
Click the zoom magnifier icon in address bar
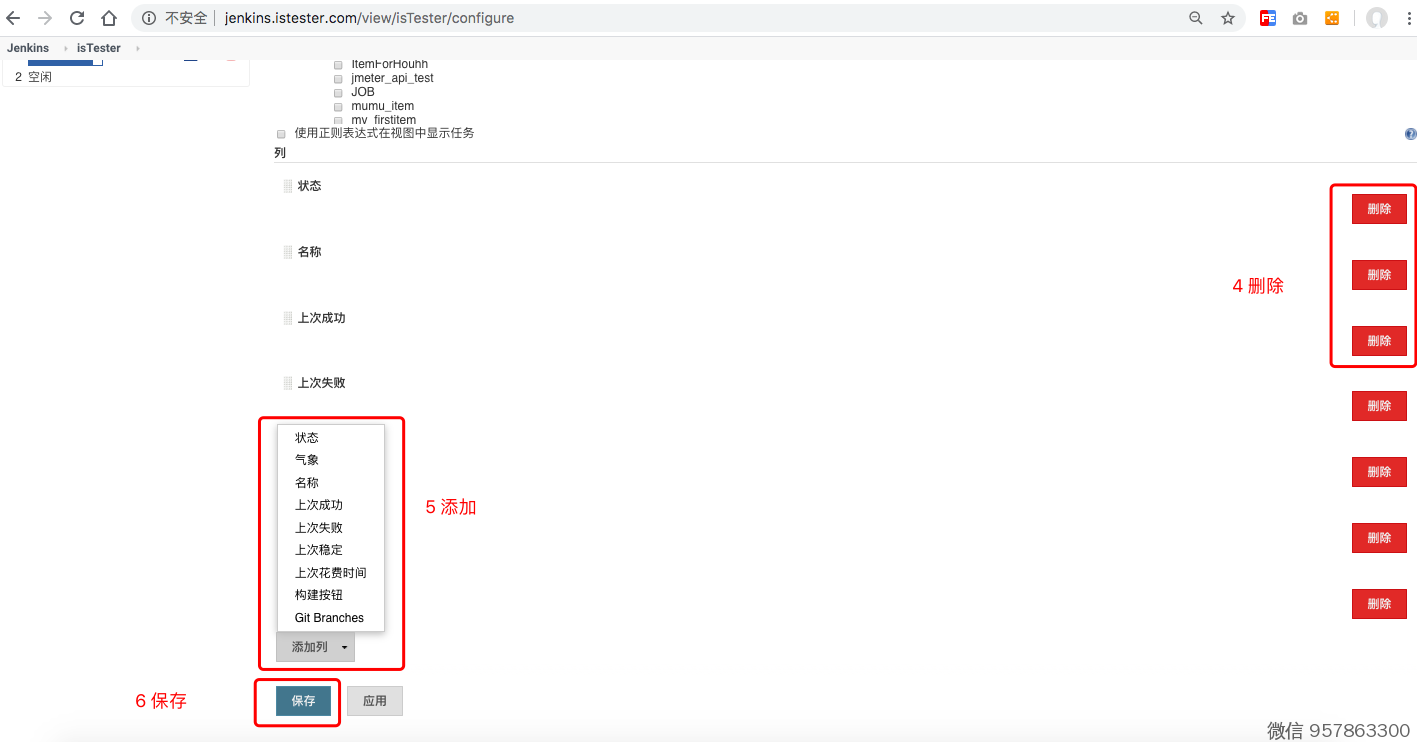(x=1196, y=18)
